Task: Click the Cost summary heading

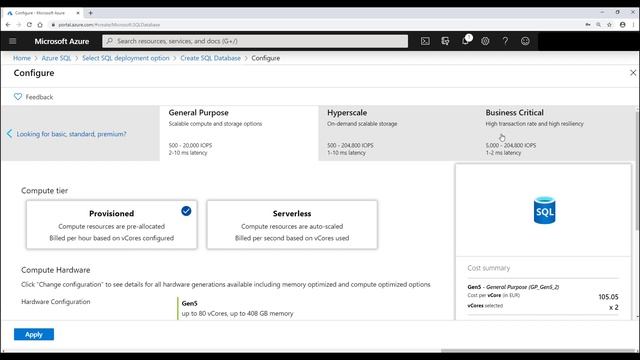Action: [x=489, y=268]
